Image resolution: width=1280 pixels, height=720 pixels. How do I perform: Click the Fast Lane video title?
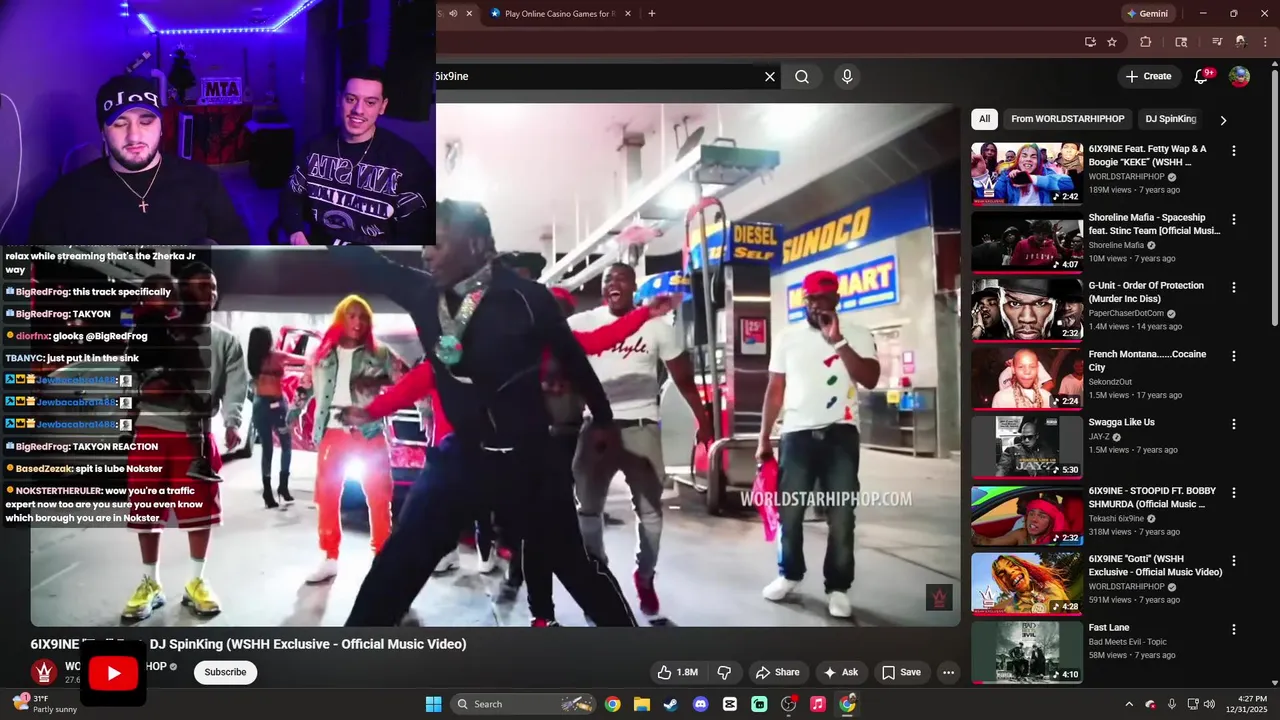[1109, 628]
